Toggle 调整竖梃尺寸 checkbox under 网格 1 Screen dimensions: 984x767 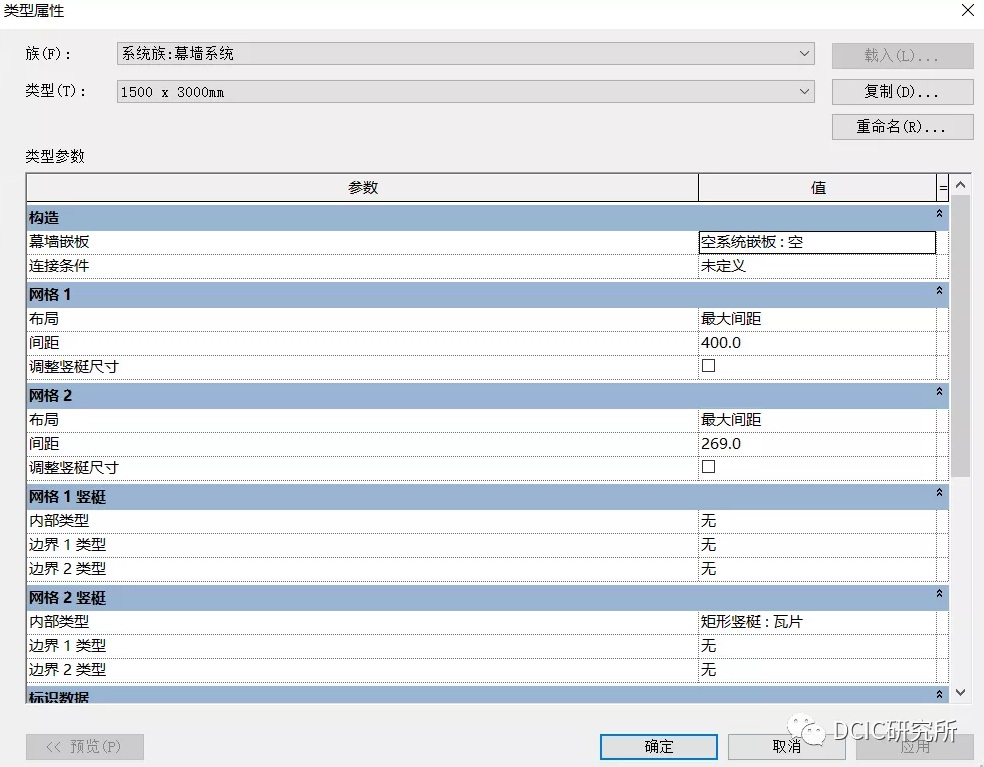709,366
